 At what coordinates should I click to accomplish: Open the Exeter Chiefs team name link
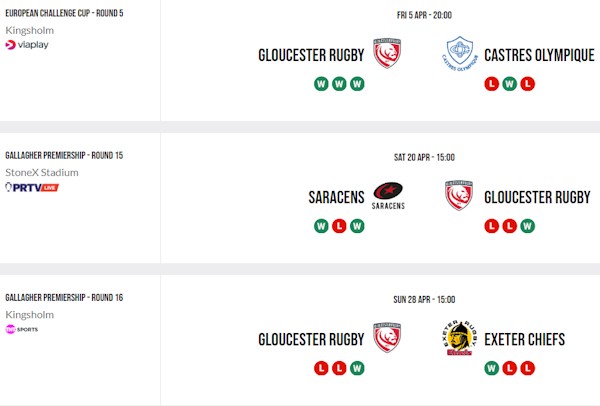[x=524, y=340]
